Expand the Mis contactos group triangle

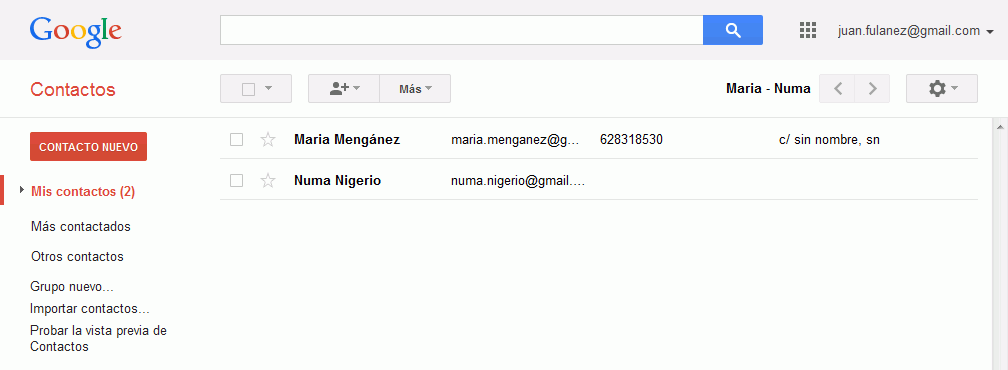point(22,190)
